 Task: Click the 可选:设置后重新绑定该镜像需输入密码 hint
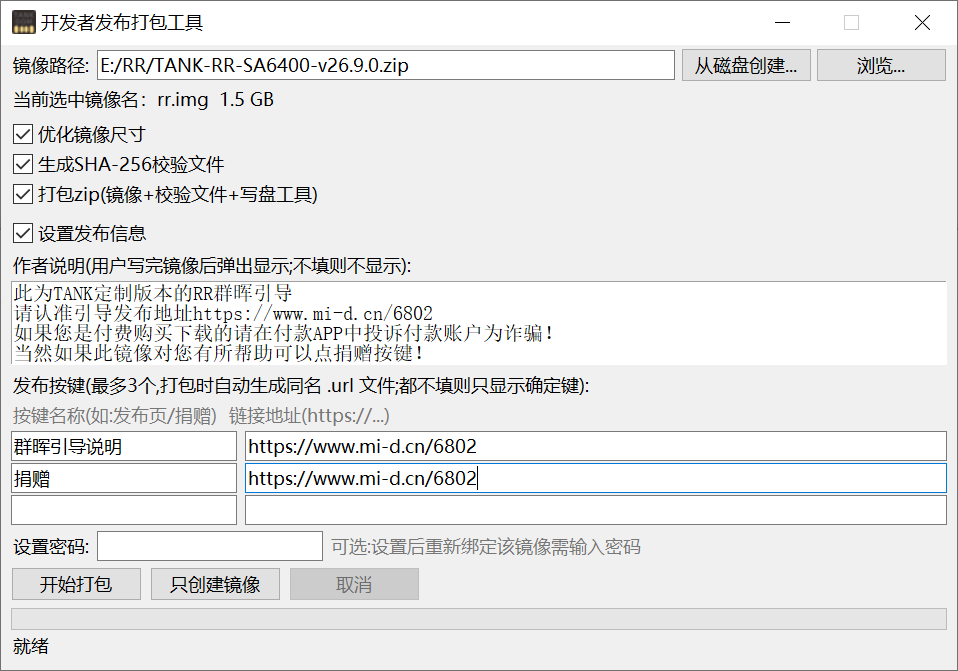coord(486,546)
